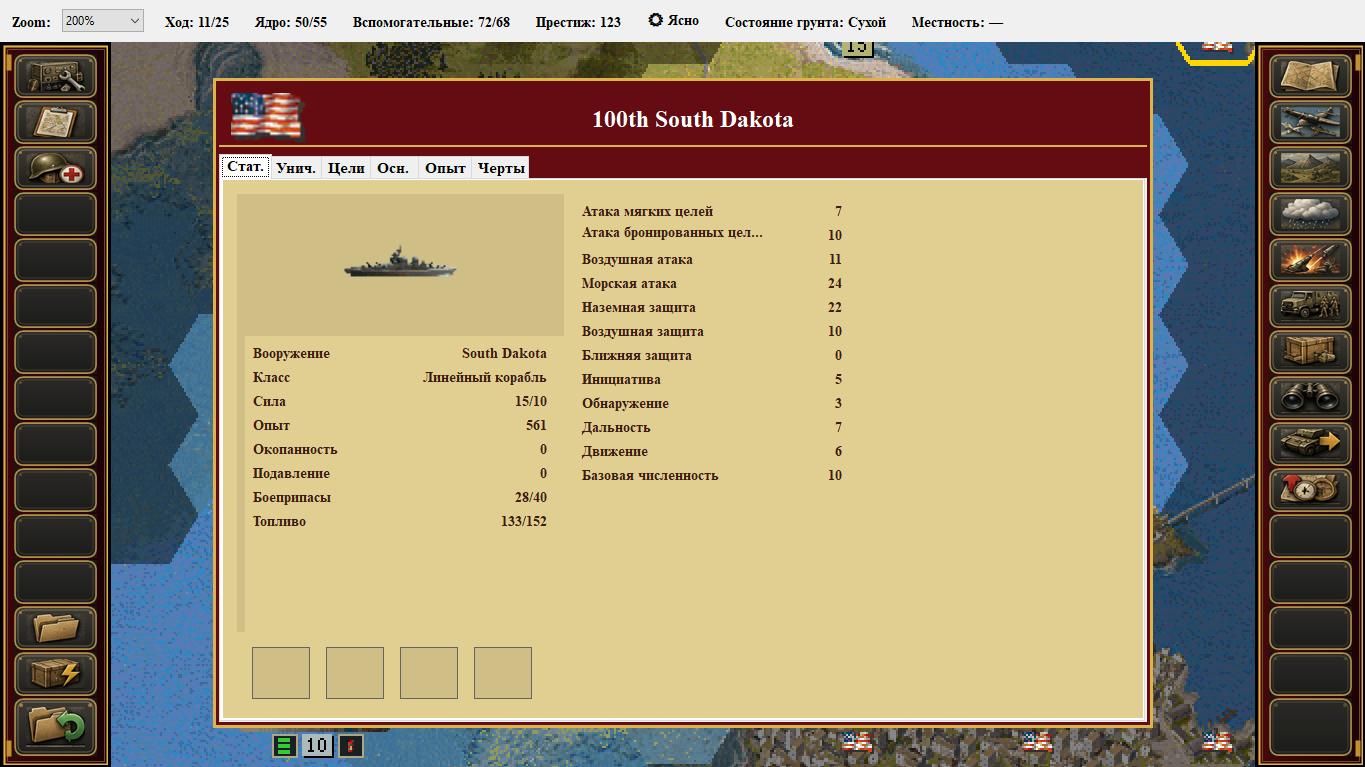Click the strength box showing 10 below the panel
Screen dimensions: 1365x767
point(317,746)
